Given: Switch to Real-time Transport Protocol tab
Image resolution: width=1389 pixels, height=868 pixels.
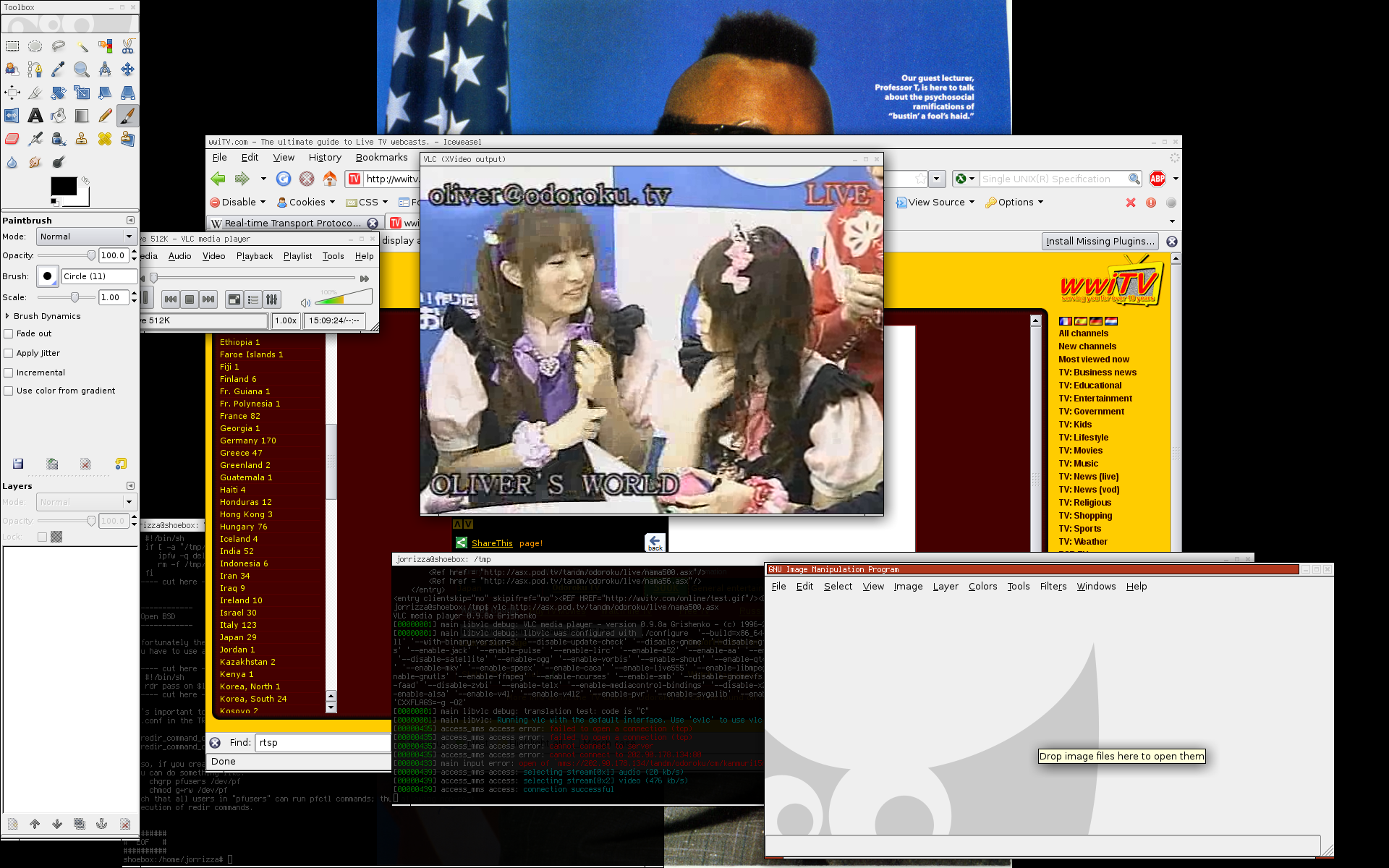Looking at the screenshot, I should tap(293, 224).
